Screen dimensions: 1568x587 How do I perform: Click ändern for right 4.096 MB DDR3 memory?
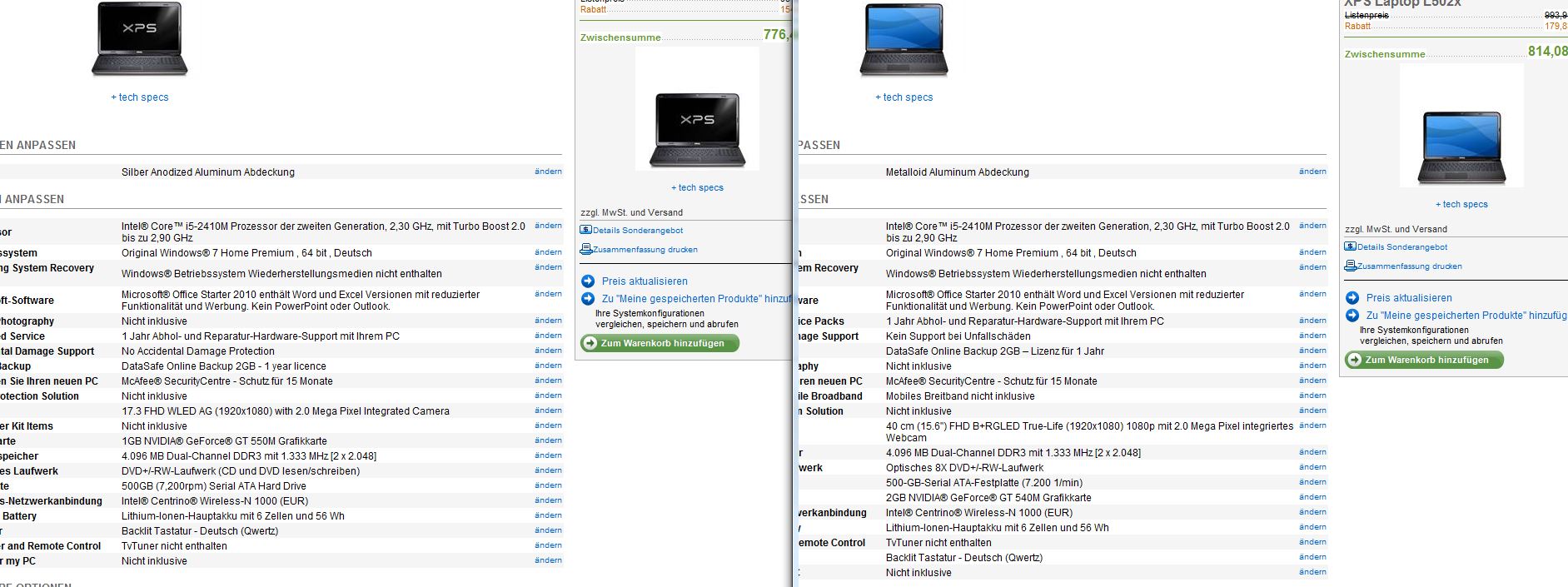(x=1312, y=452)
